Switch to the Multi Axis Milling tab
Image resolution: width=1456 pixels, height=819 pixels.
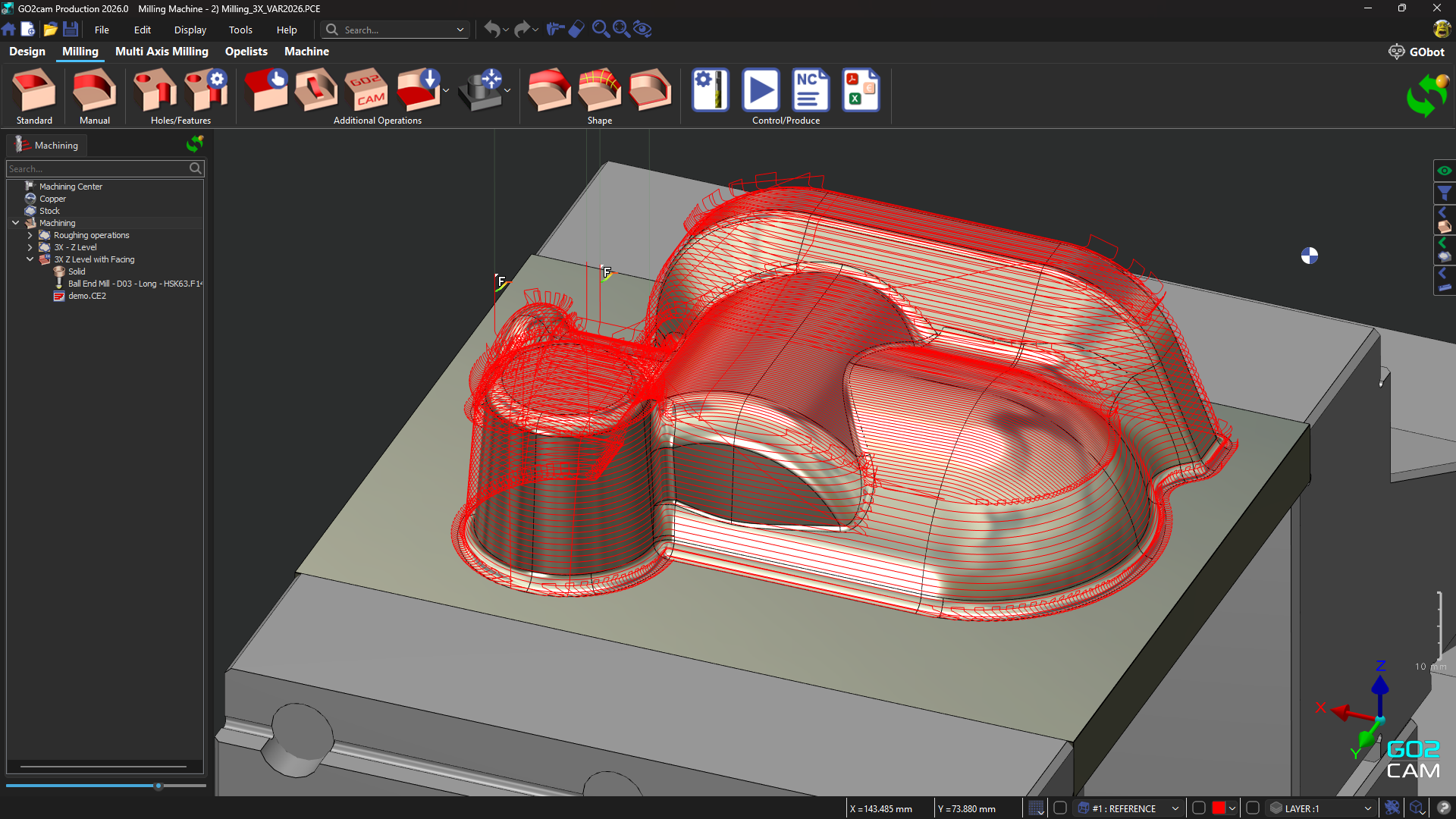pos(162,52)
